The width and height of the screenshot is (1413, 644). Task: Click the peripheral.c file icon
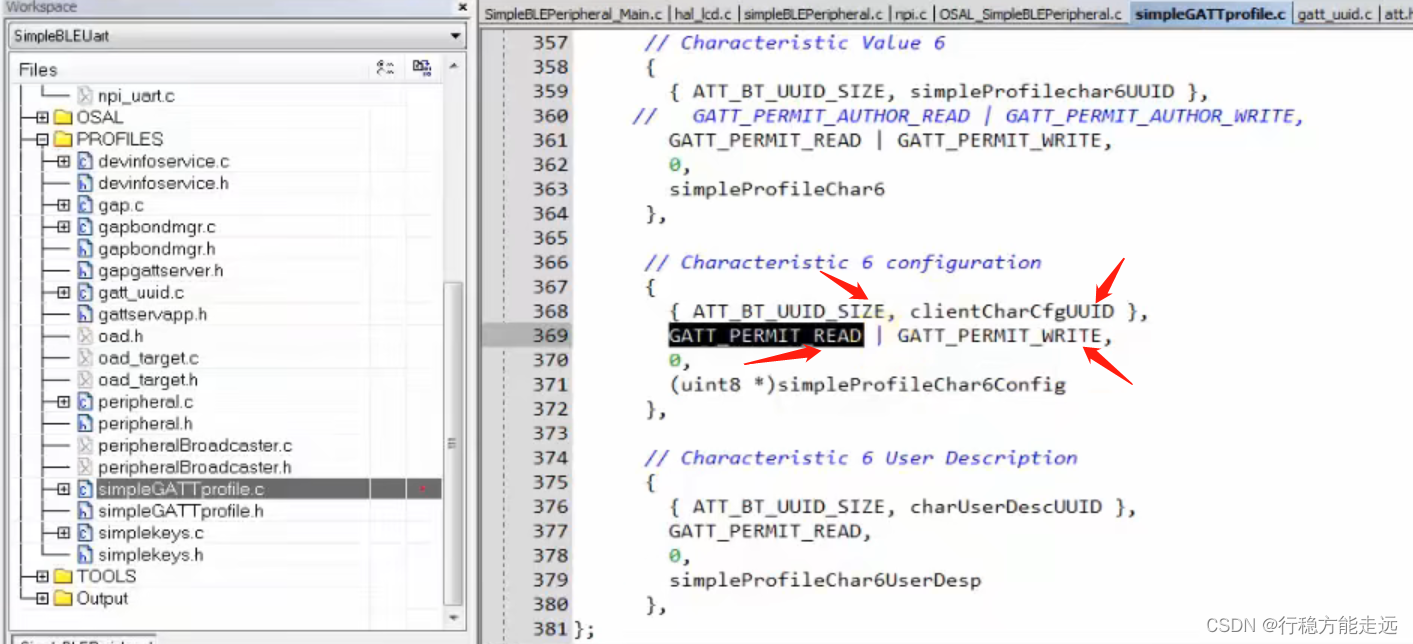coord(85,402)
